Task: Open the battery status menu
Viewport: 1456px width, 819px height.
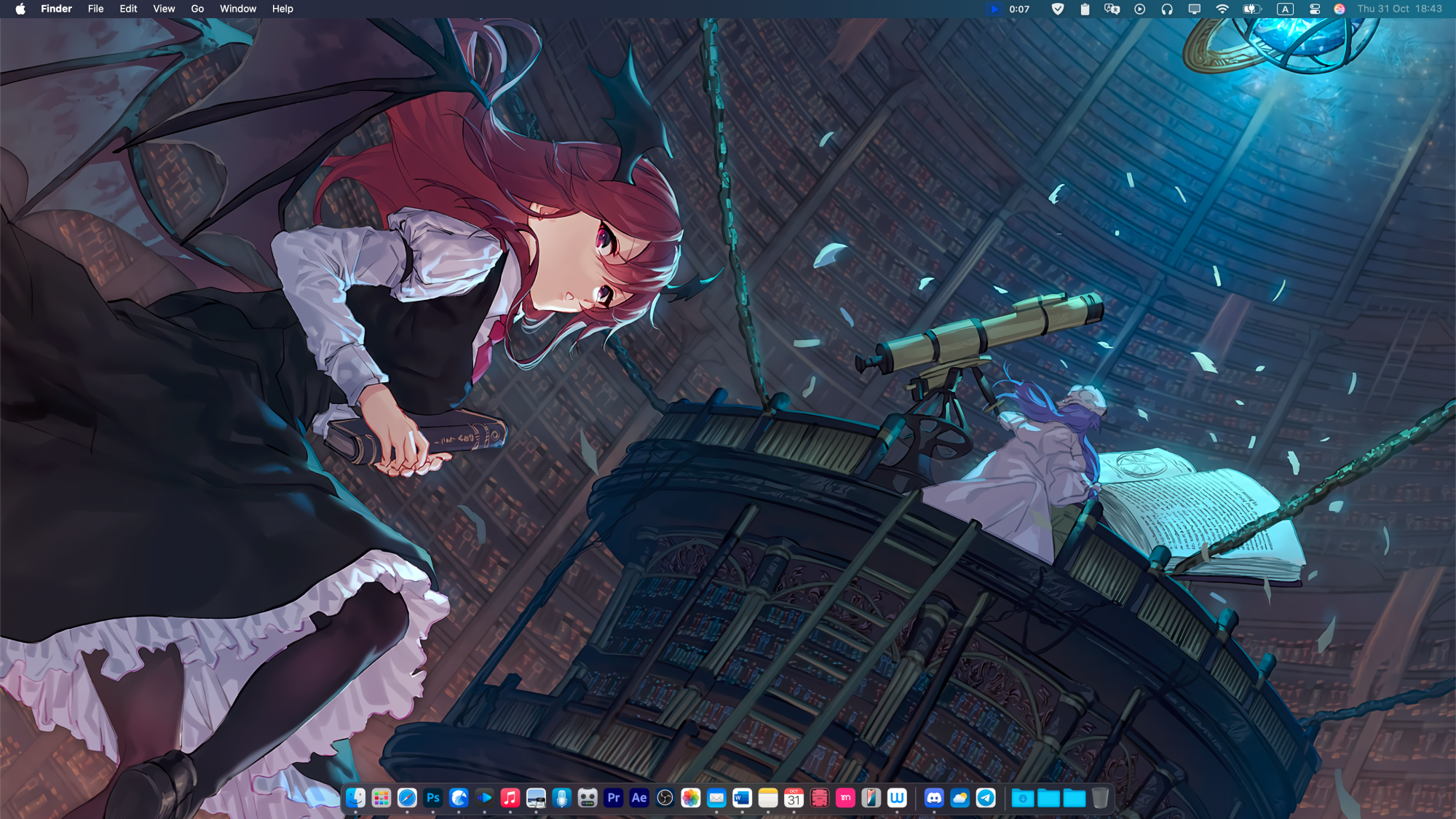Action: pyautogui.click(x=1252, y=9)
